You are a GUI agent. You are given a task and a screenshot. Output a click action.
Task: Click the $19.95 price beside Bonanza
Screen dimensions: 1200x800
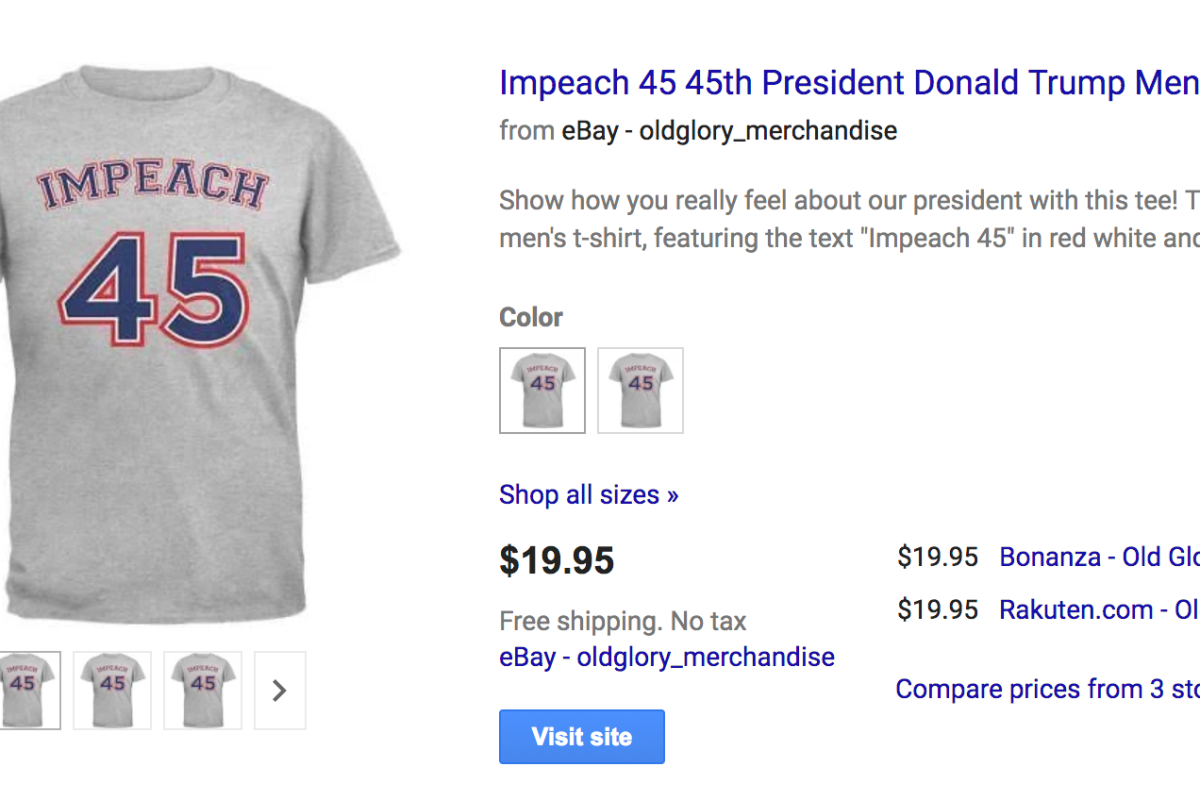click(937, 557)
